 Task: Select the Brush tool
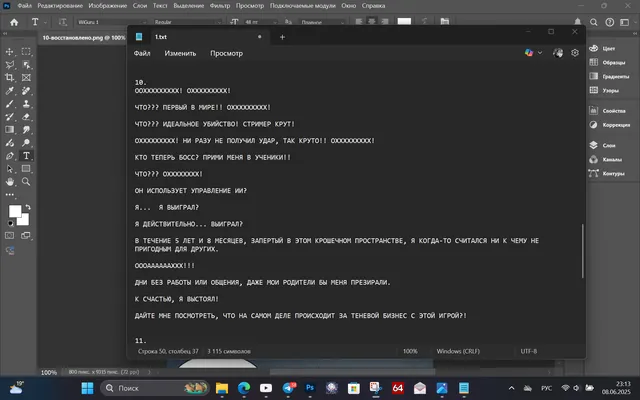click(x=9, y=104)
